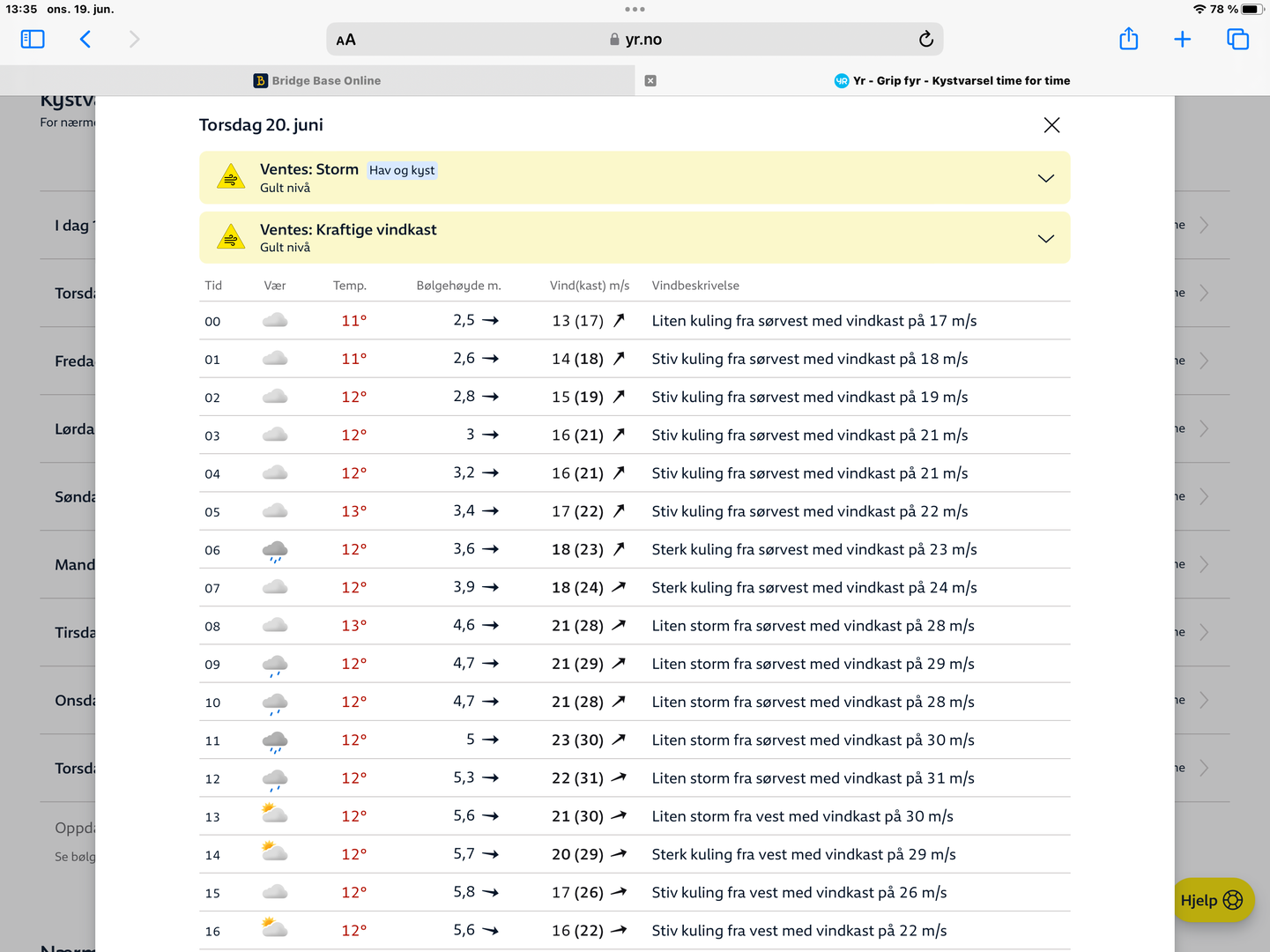
Task: Click the wind value 22 (31)
Action: coord(577,778)
